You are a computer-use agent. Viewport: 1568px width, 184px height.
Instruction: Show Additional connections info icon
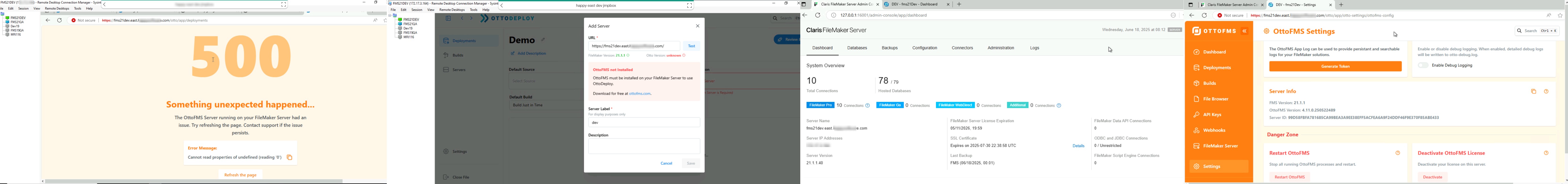tap(1059, 106)
